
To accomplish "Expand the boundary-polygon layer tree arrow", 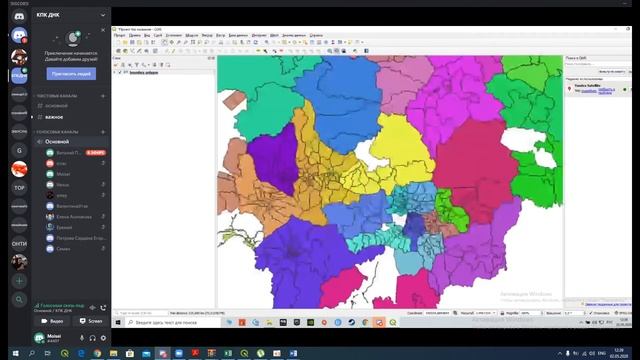I will click(x=115, y=72).
